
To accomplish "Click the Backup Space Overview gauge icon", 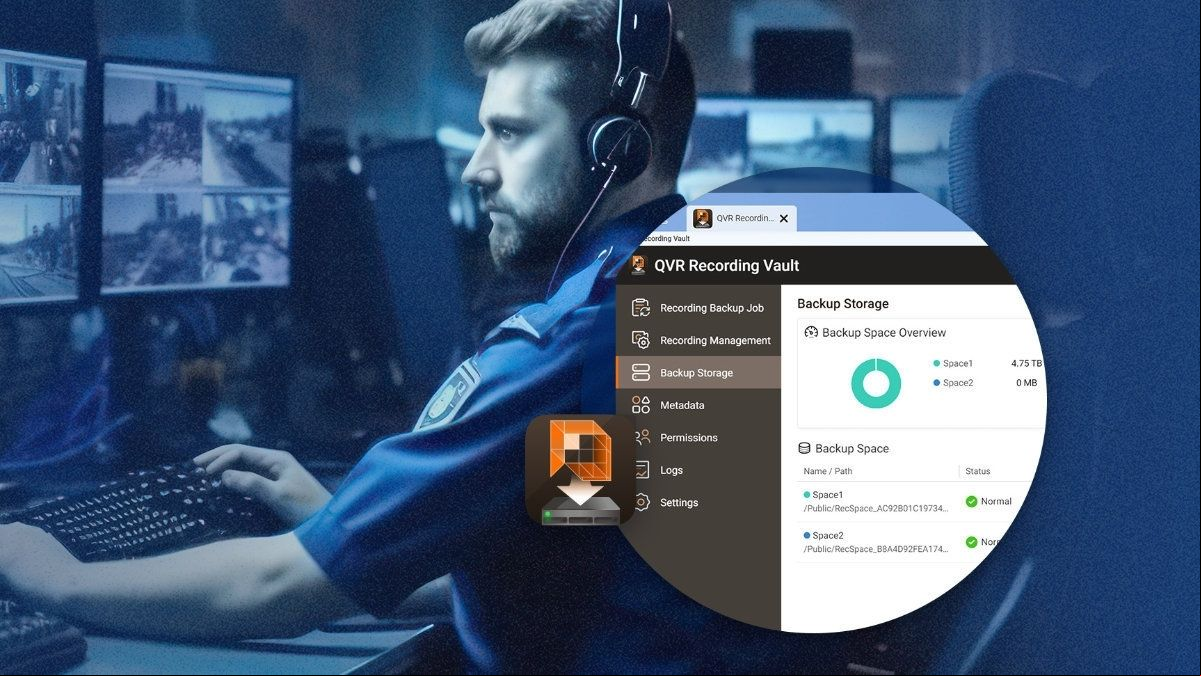I will tap(811, 332).
